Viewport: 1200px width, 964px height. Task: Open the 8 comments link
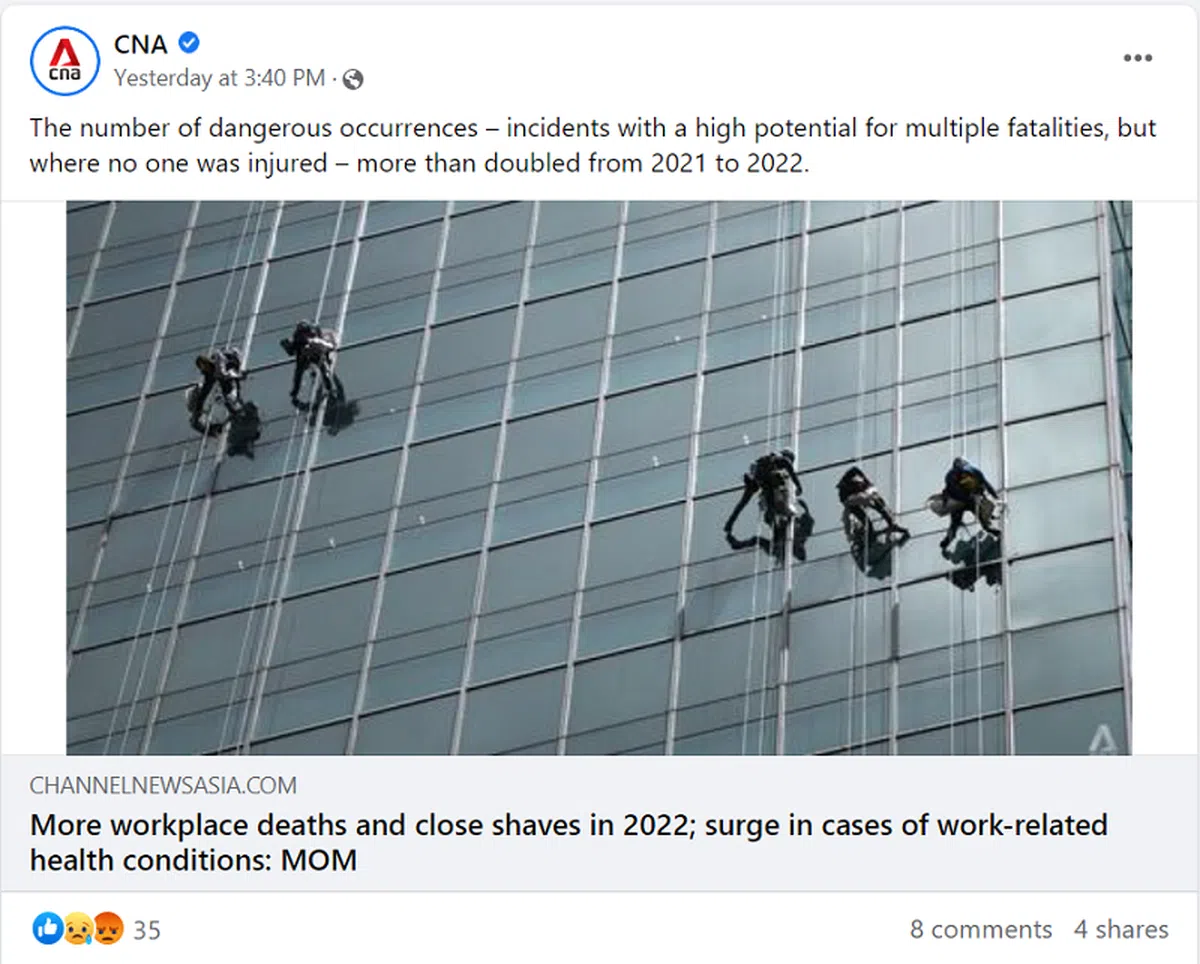(980, 929)
